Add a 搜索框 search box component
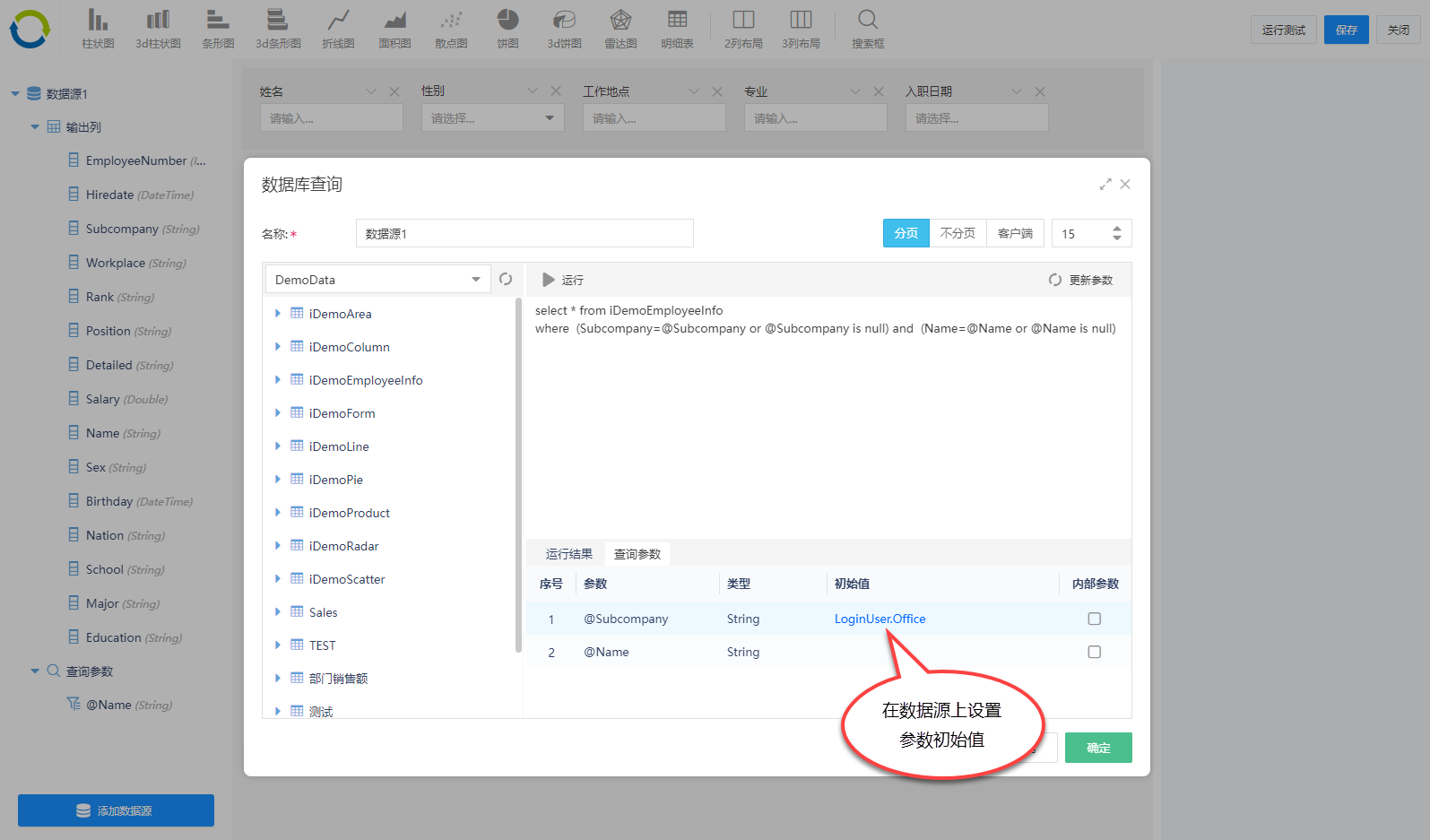The height and width of the screenshot is (840, 1430). (868, 29)
